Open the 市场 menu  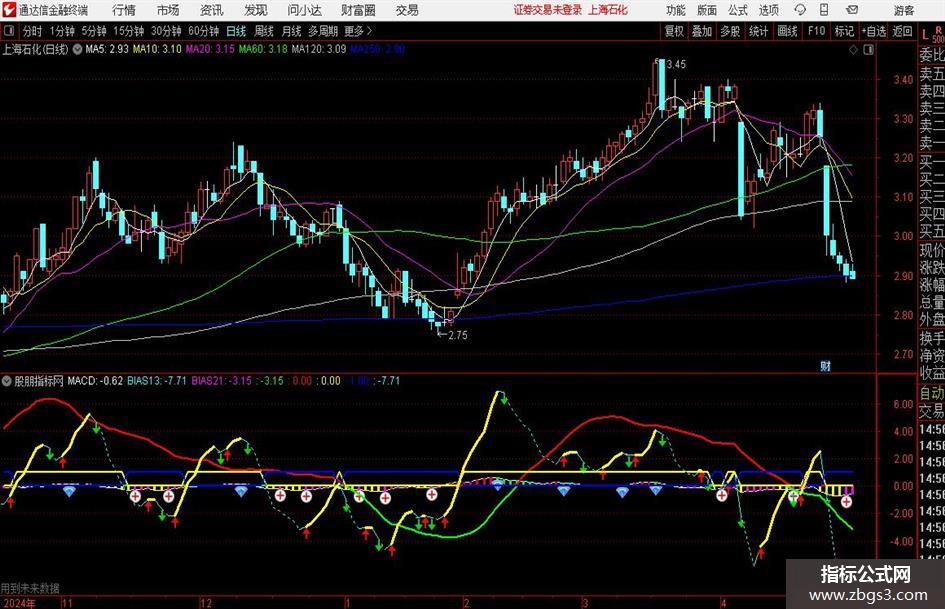pyautogui.click(x=168, y=10)
